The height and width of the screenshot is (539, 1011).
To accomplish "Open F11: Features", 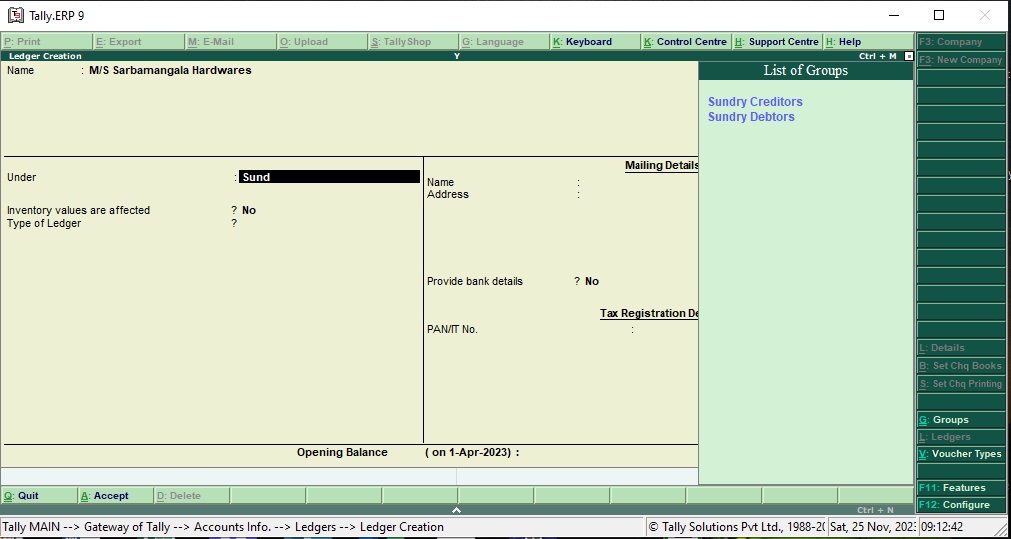I will pos(961,488).
